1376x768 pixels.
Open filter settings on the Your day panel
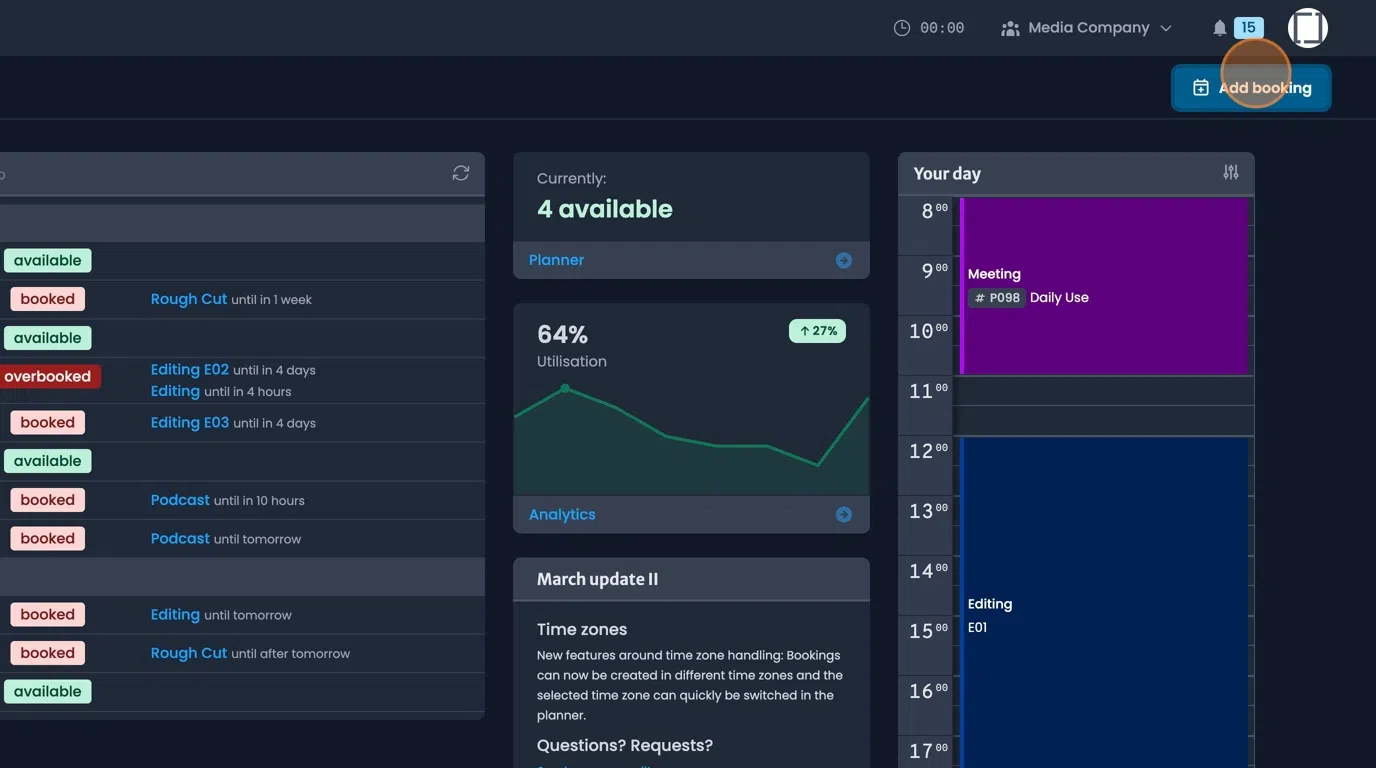tap(1231, 172)
